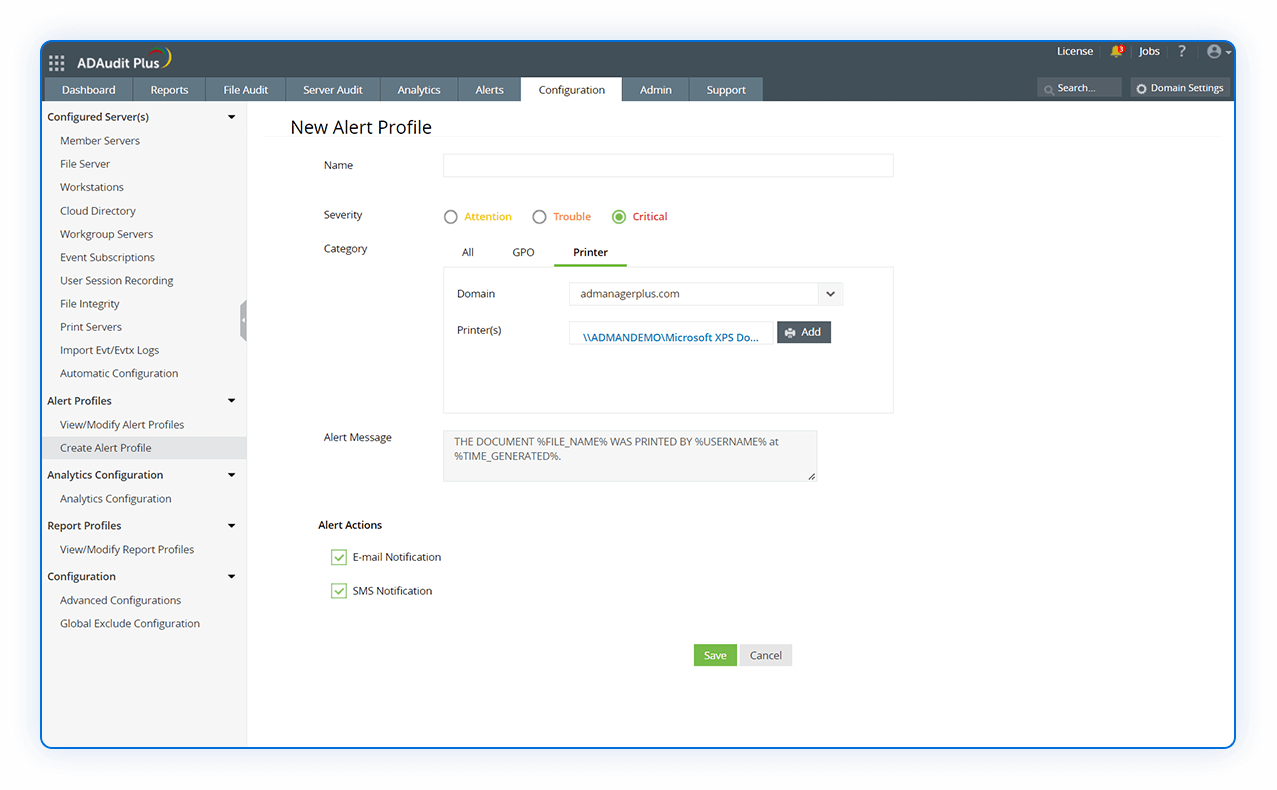Open Print Servers in the sidebar

91,327
